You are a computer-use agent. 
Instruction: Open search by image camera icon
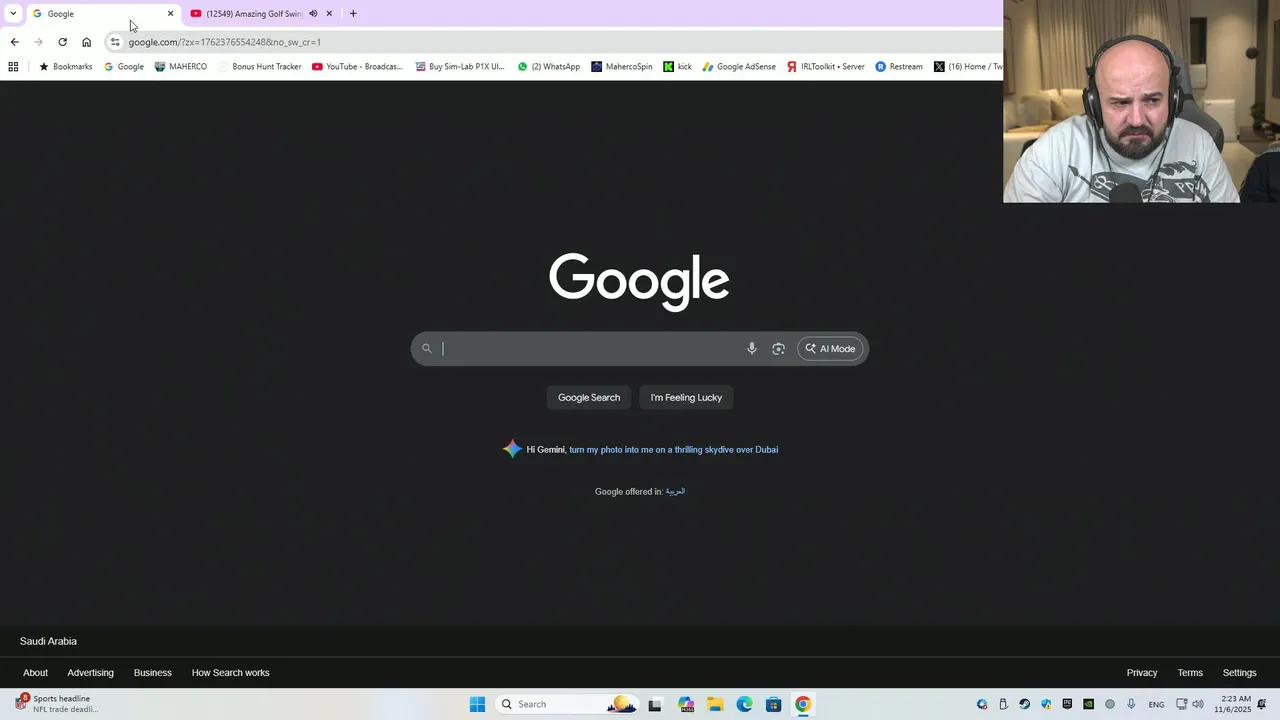778,349
